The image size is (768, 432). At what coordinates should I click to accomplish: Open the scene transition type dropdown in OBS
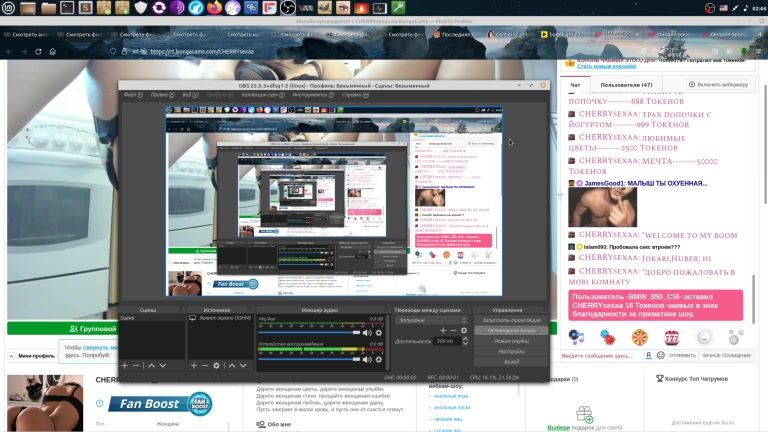pos(431,320)
